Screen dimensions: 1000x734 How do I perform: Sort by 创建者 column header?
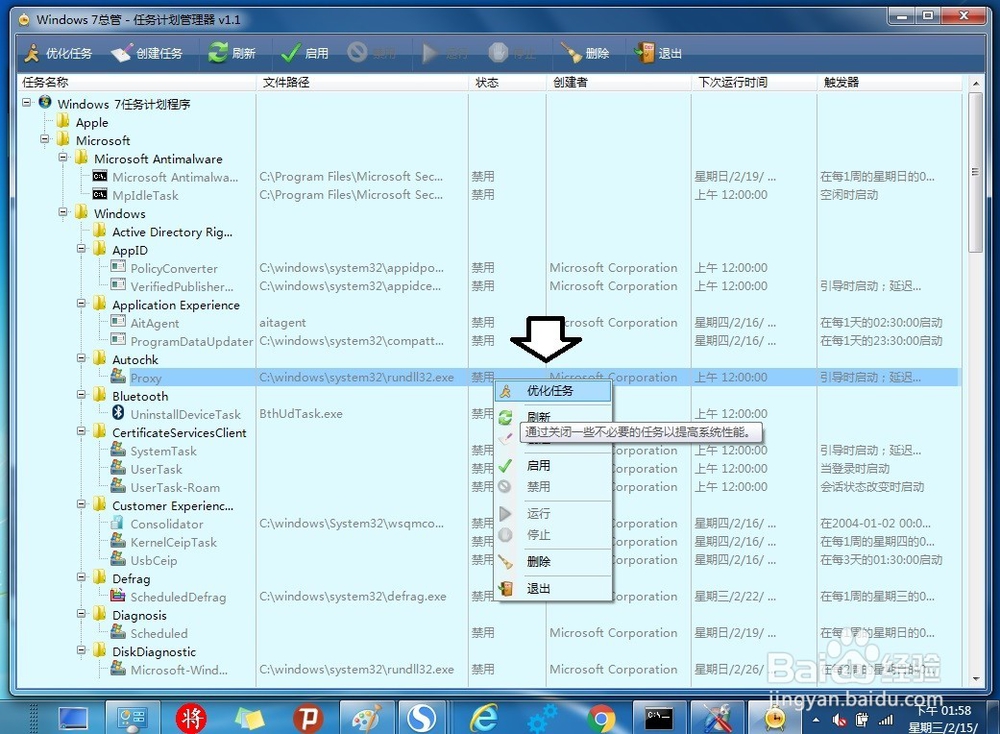tap(619, 82)
